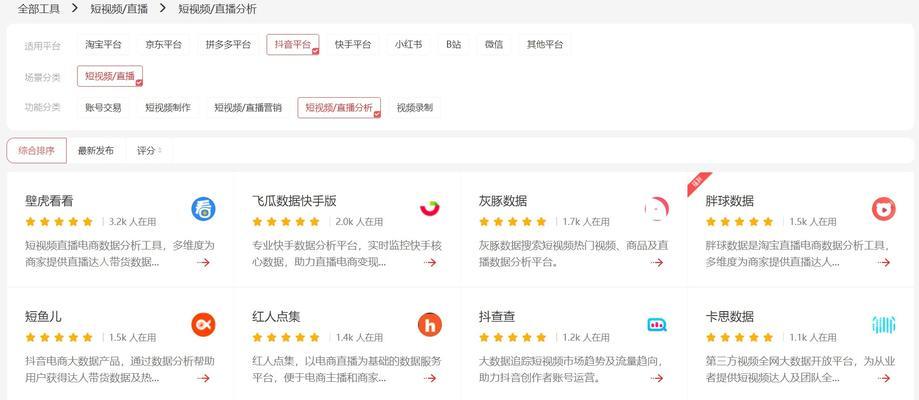The image size is (919, 400).
Task: Open the 卡思数据 tool title
Action: pyautogui.click(x=730, y=317)
